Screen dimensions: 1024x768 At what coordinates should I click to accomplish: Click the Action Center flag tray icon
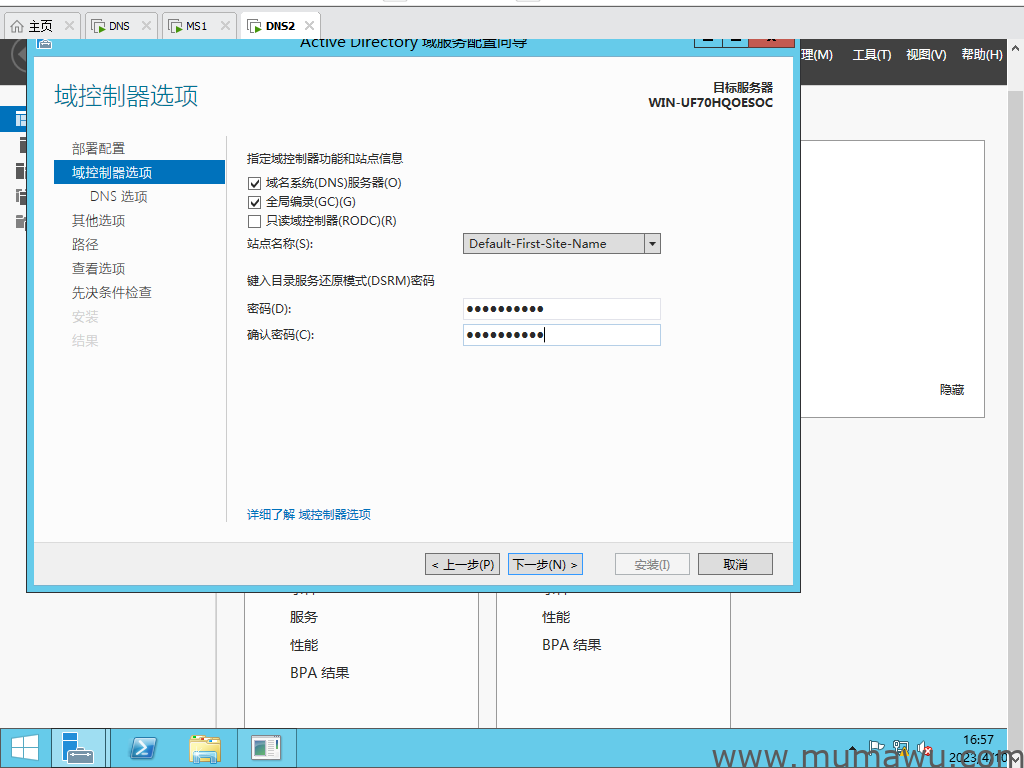click(877, 747)
